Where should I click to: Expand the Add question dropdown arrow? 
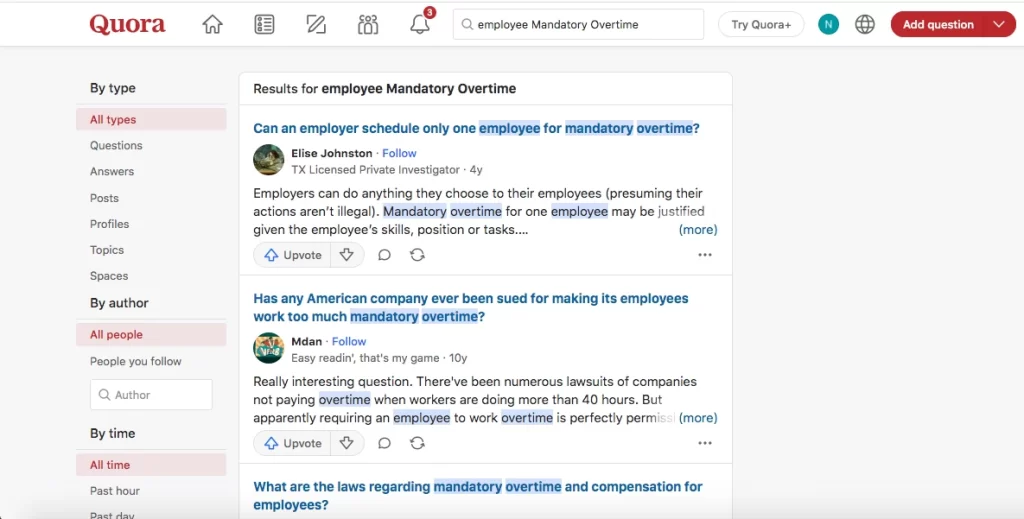tap(999, 25)
